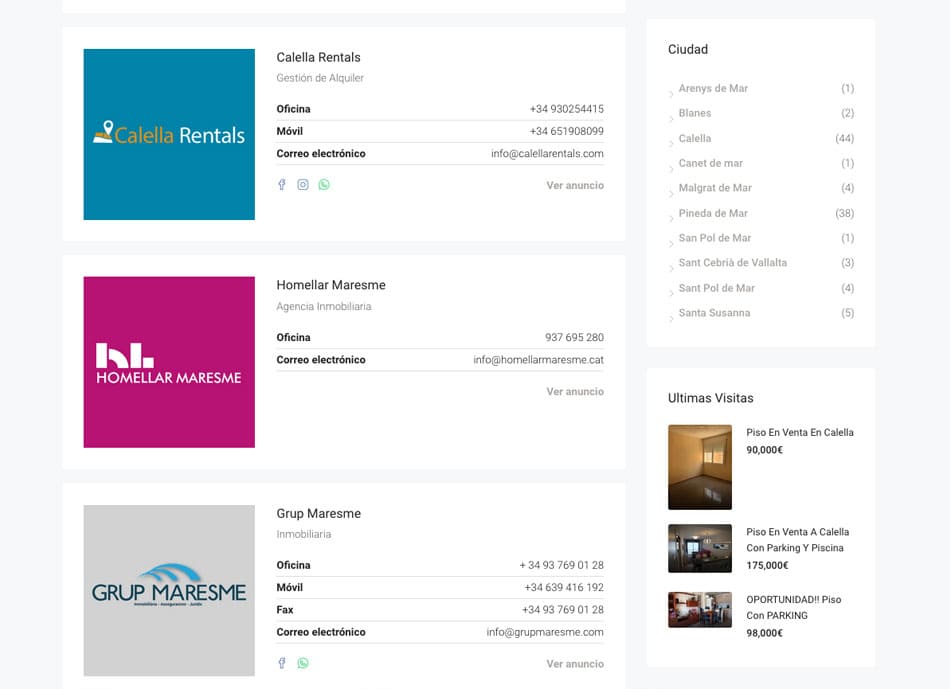The width and height of the screenshot is (950, 689).
Task: Select the Grup Maresme logo
Action: click(x=169, y=590)
